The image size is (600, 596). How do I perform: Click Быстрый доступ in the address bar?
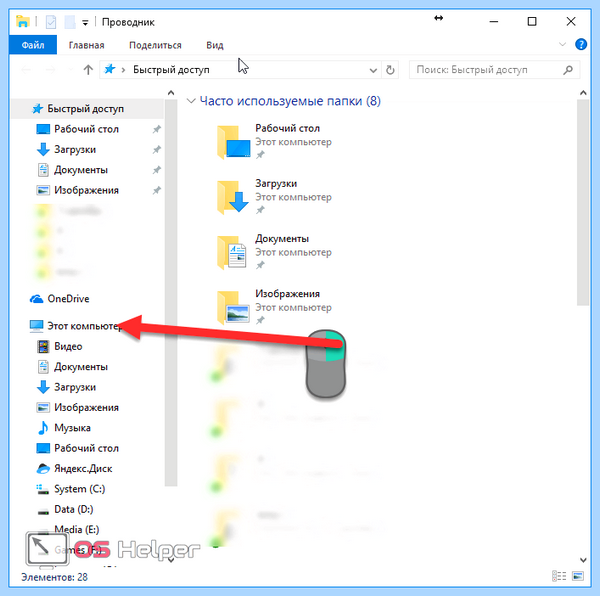click(x=171, y=70)
